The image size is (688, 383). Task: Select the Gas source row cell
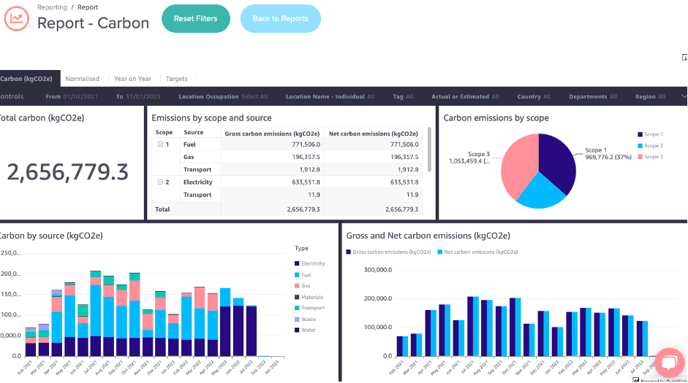point(189,157)
